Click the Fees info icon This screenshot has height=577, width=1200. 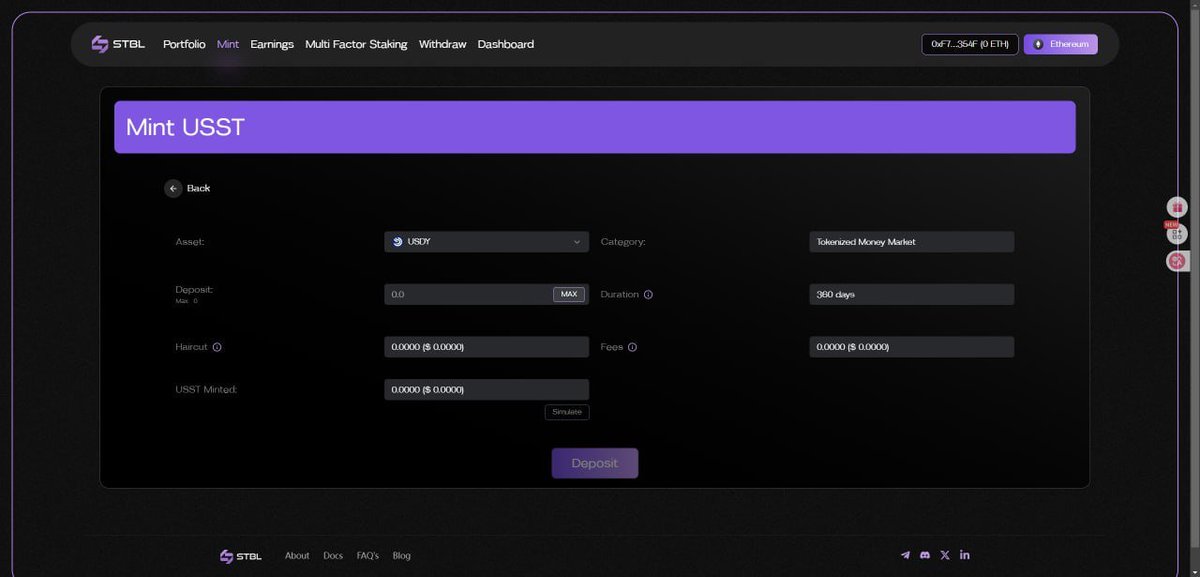click(632, 347)
